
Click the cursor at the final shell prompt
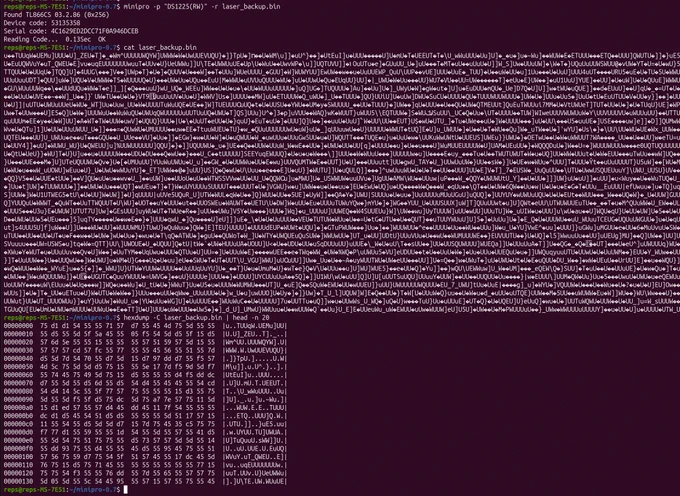(126, 490)
